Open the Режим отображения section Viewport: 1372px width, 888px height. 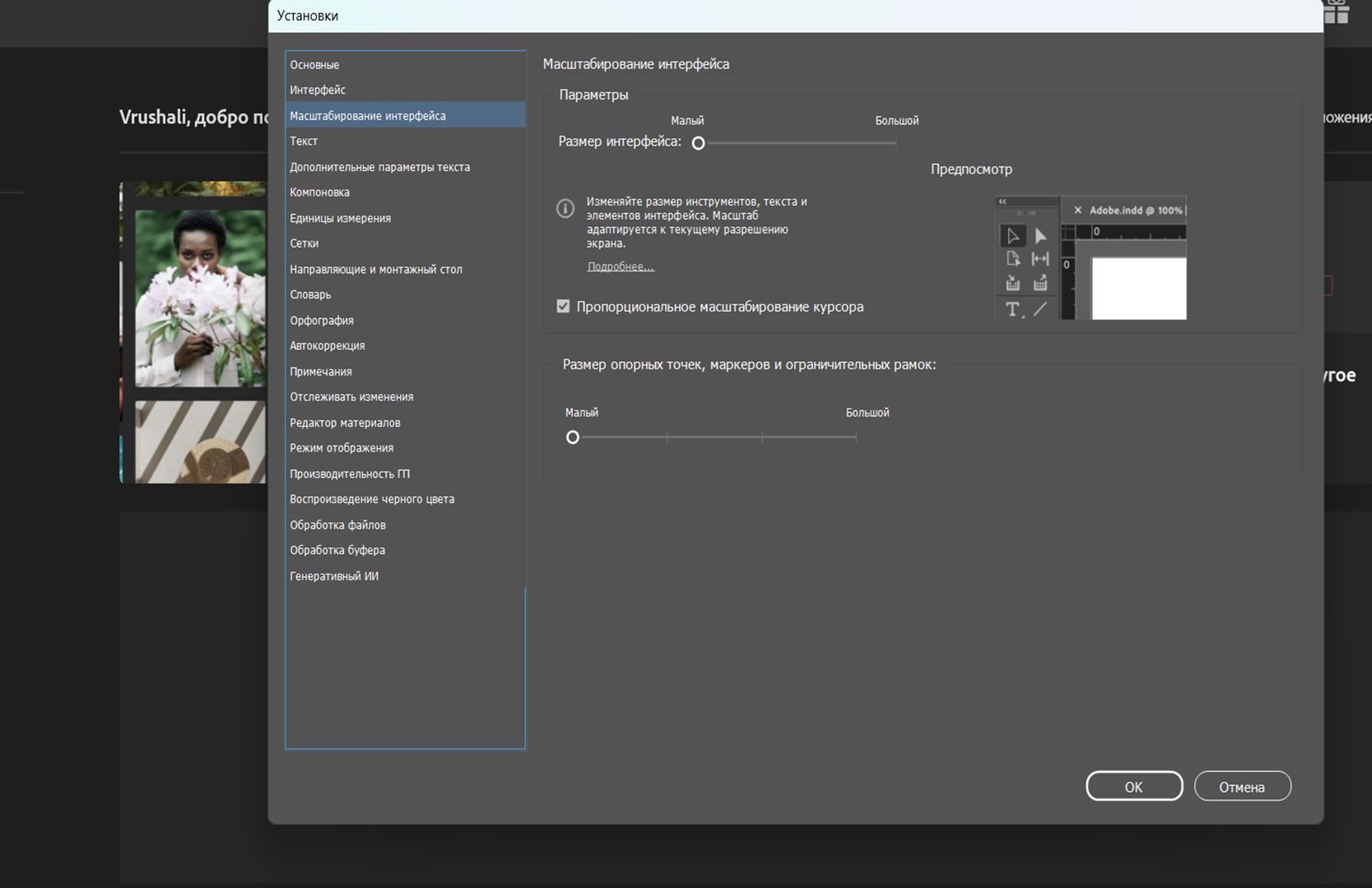point(405,448)
